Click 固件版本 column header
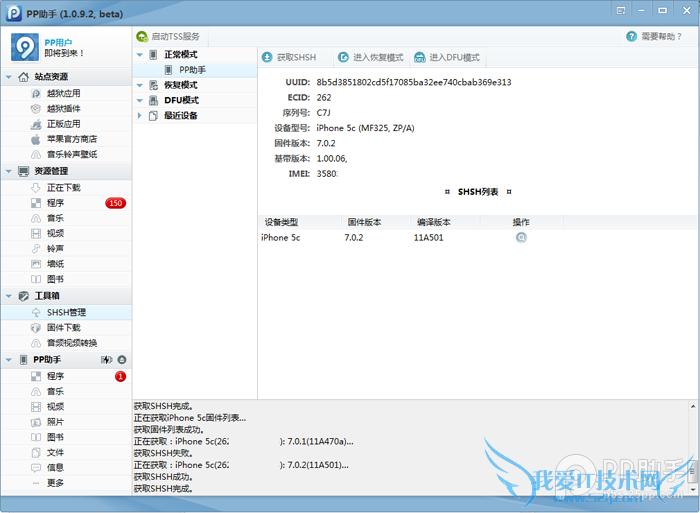700x513 pixels. (376, 222)
